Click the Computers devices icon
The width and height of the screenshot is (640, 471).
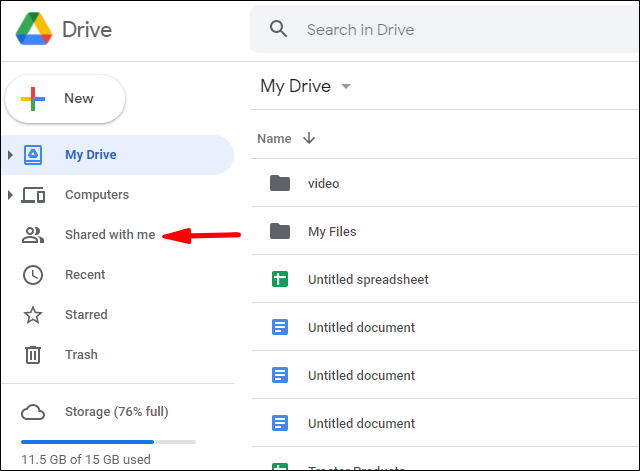pyautogui.click(x=33, y=195)
